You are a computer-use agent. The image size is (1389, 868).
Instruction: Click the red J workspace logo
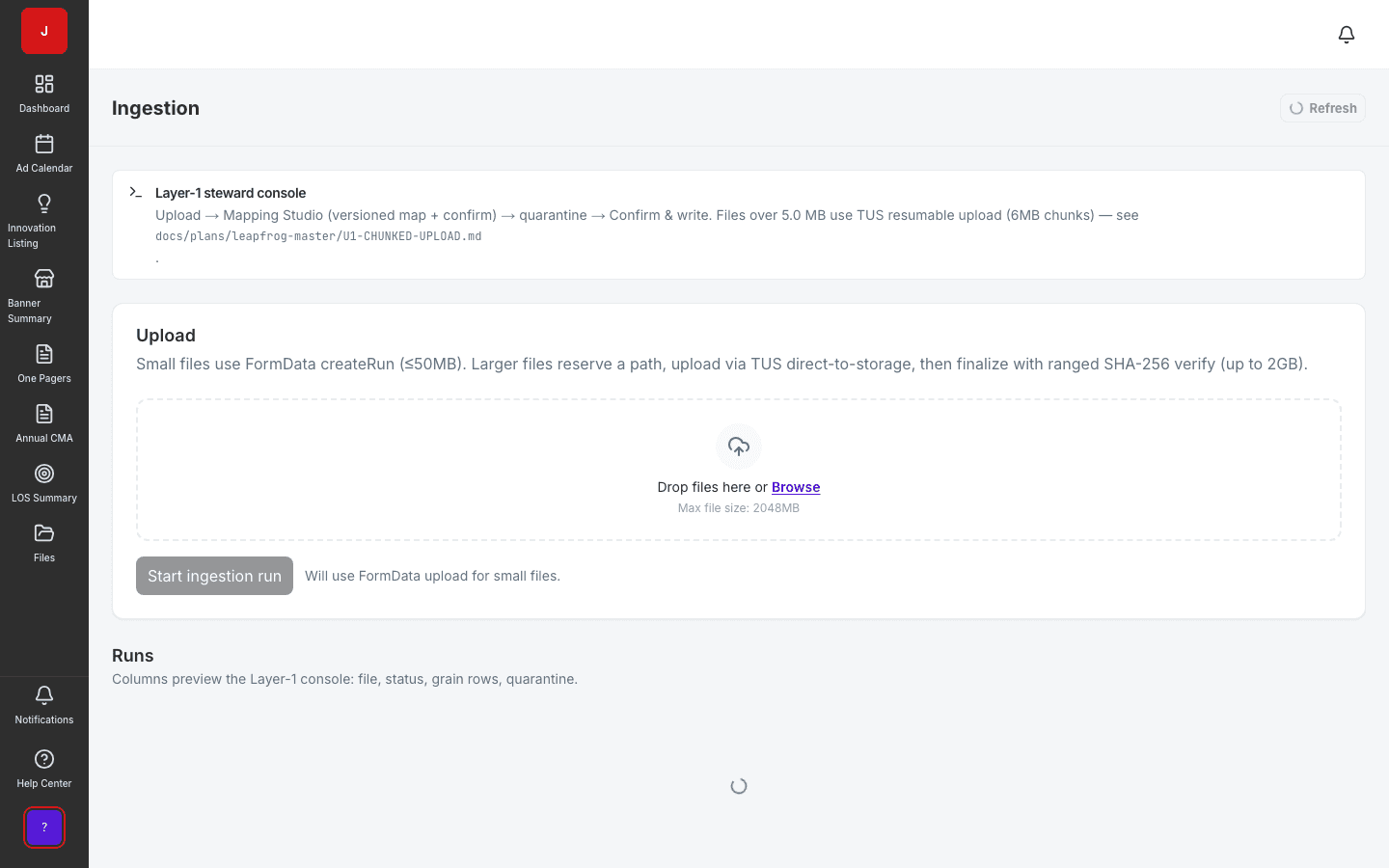coord(44,31)
